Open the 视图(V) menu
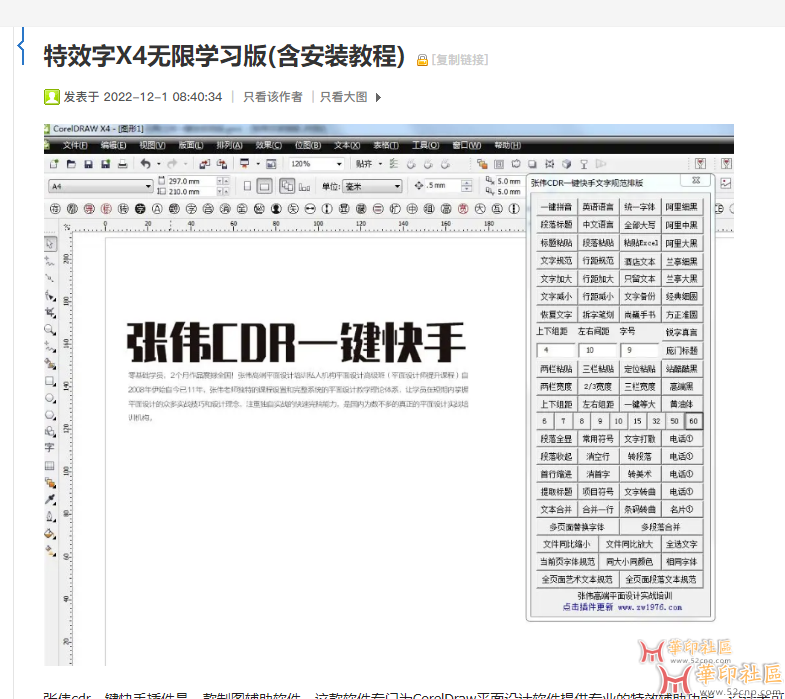This screenshot has height=699, width=785. (x=152, y=145)
